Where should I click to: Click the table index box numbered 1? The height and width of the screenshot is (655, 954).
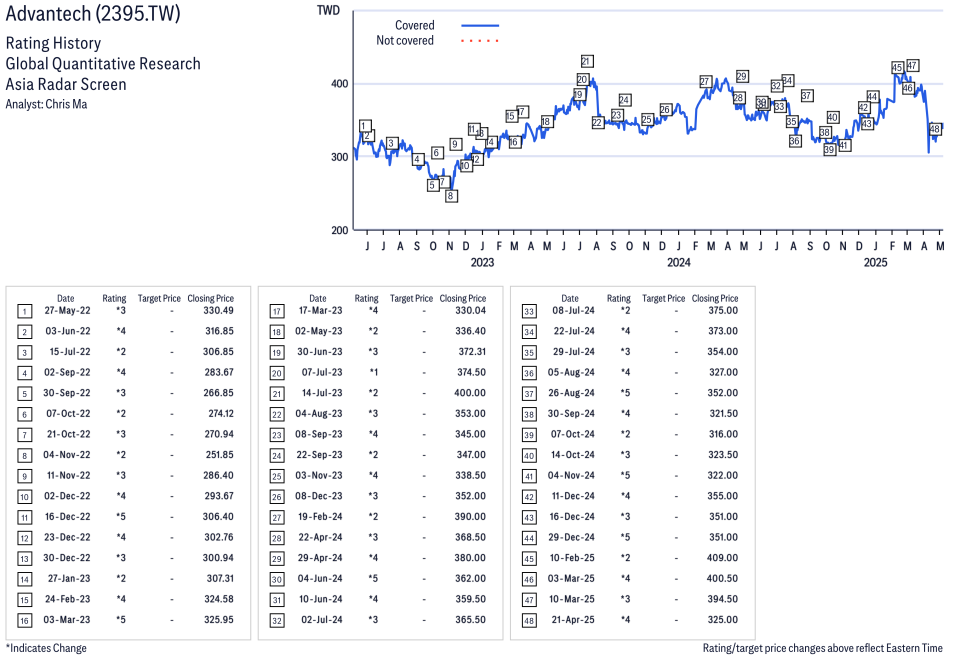click(x=24, y=311)
